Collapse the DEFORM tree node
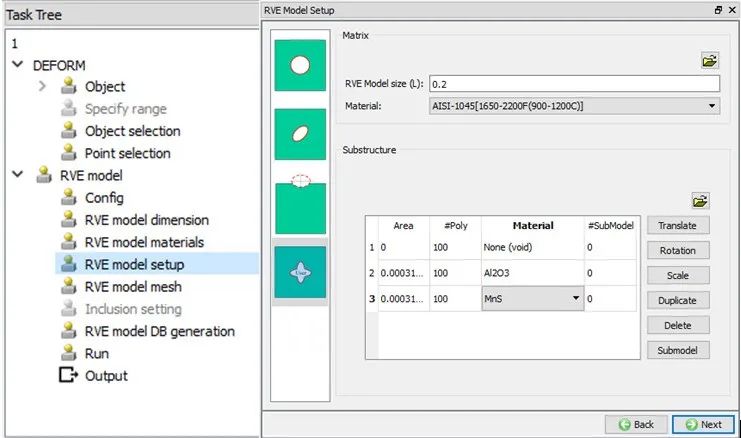This screenshot has height=438, width=741. pos(17,64)
